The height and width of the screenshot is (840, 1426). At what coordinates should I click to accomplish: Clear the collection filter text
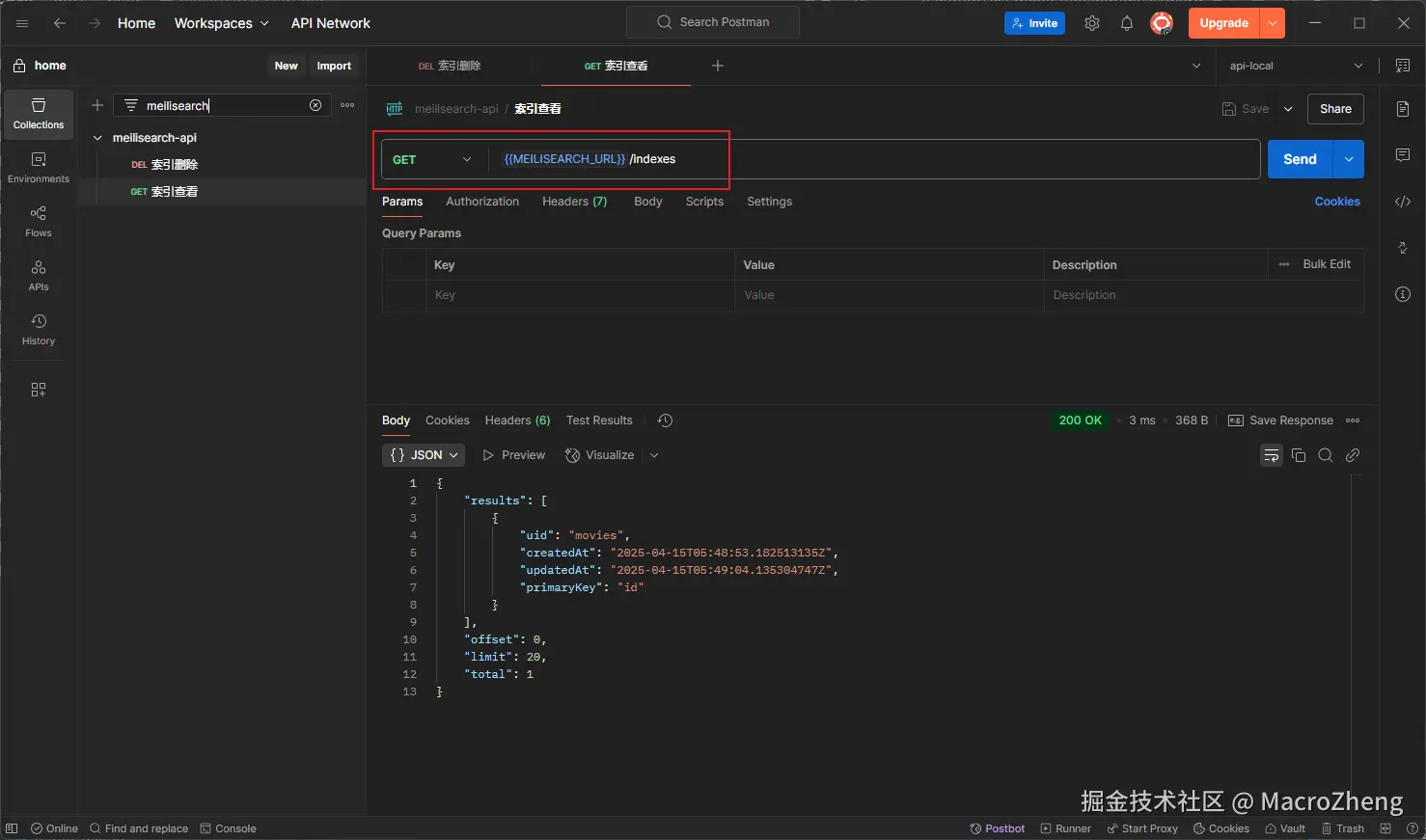[315, 105]
